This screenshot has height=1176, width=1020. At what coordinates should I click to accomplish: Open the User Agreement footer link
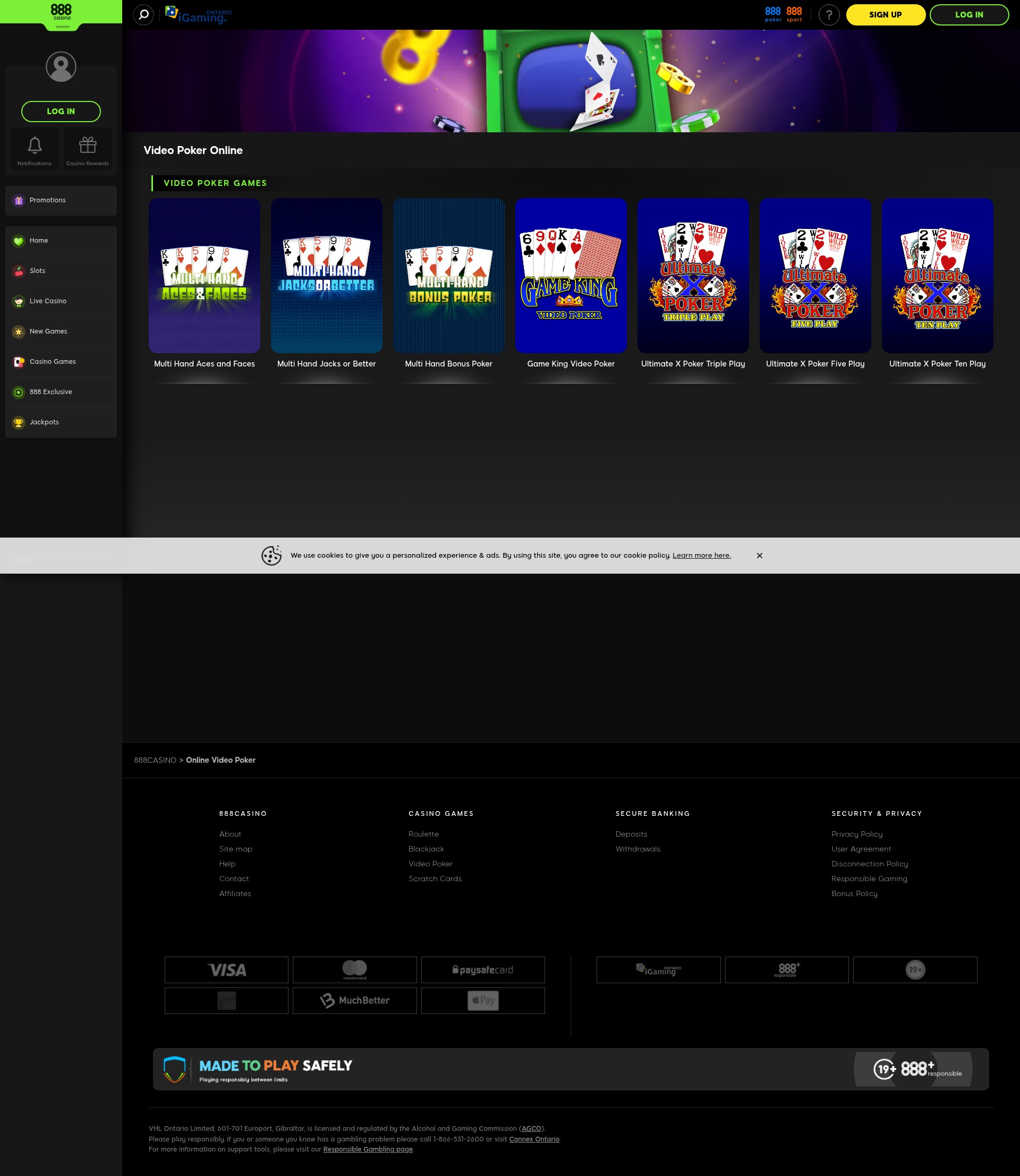(x=861, y=849)
